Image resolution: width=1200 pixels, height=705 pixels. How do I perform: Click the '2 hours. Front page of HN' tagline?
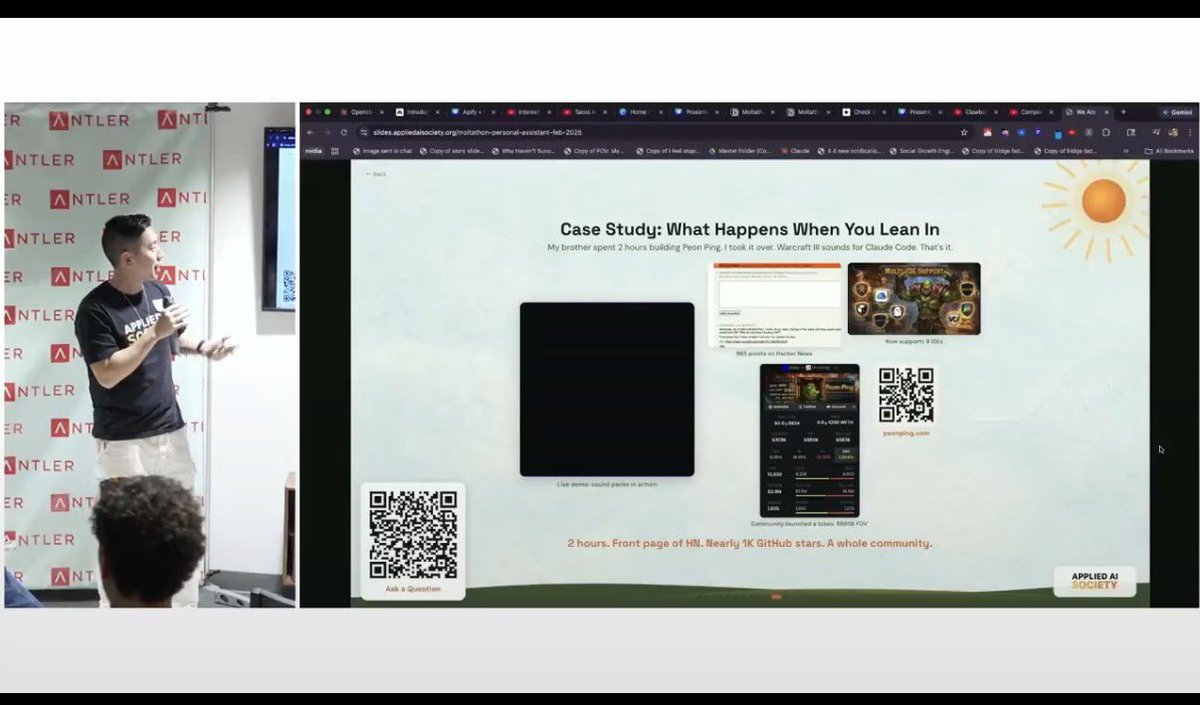pyautogui.click(x=749, y=543)
